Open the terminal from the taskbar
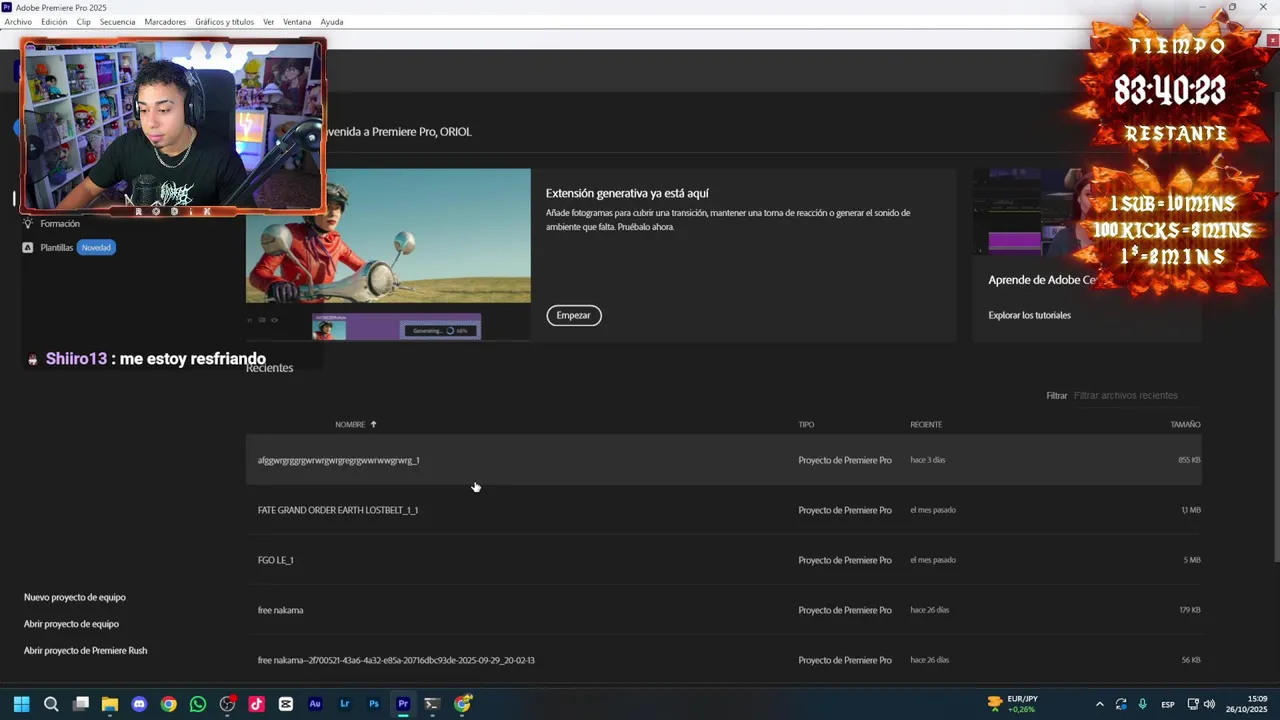The height and width of the screenshot is (720, 1280). click(x=432, y=704)
